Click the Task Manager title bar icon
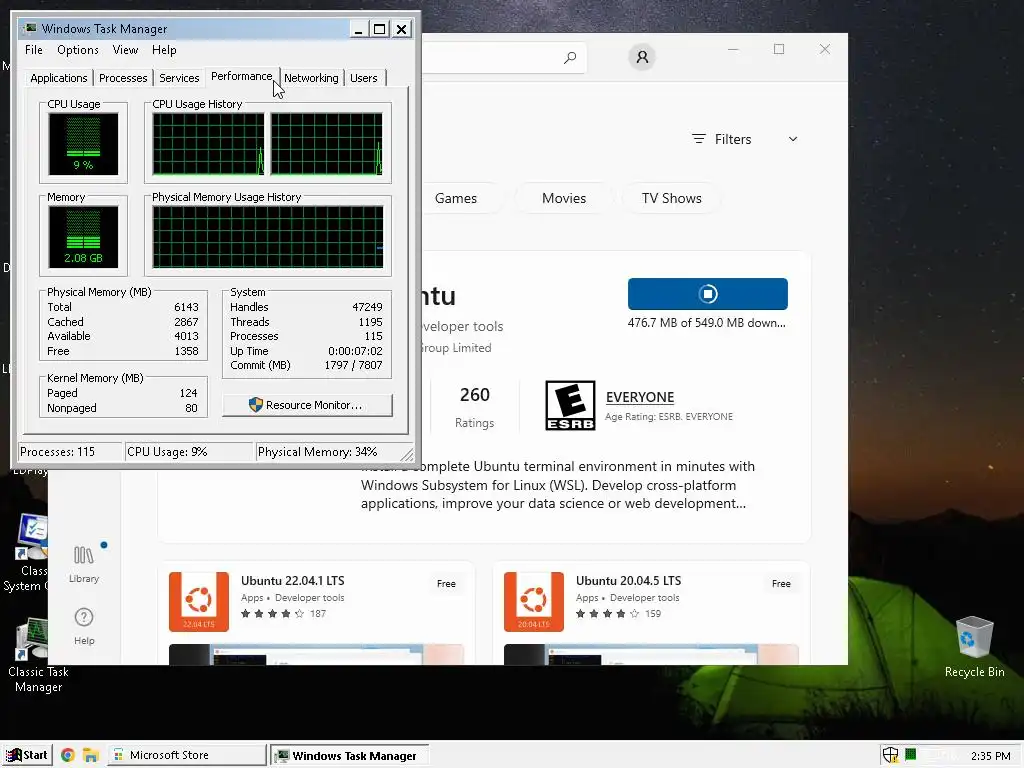 coord(29,29)
